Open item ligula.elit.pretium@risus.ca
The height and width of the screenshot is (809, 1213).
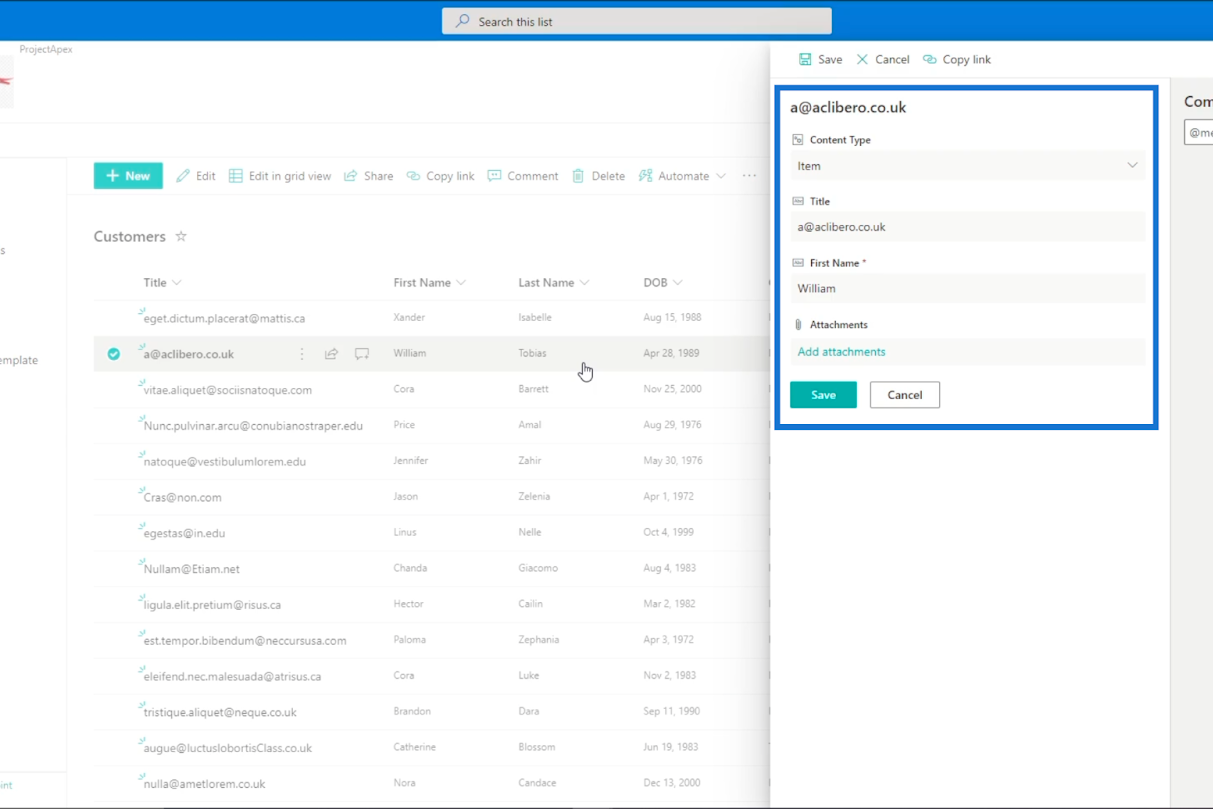212,605
